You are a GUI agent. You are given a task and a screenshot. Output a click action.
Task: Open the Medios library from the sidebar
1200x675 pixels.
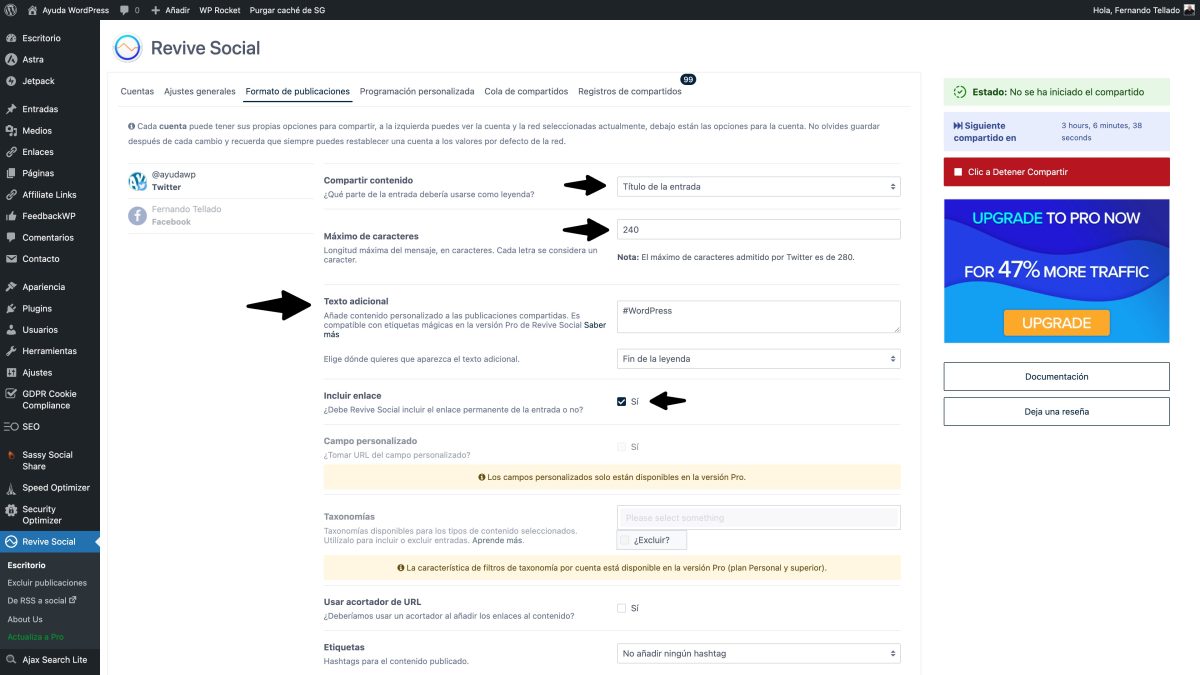click(x=37, y=128)
